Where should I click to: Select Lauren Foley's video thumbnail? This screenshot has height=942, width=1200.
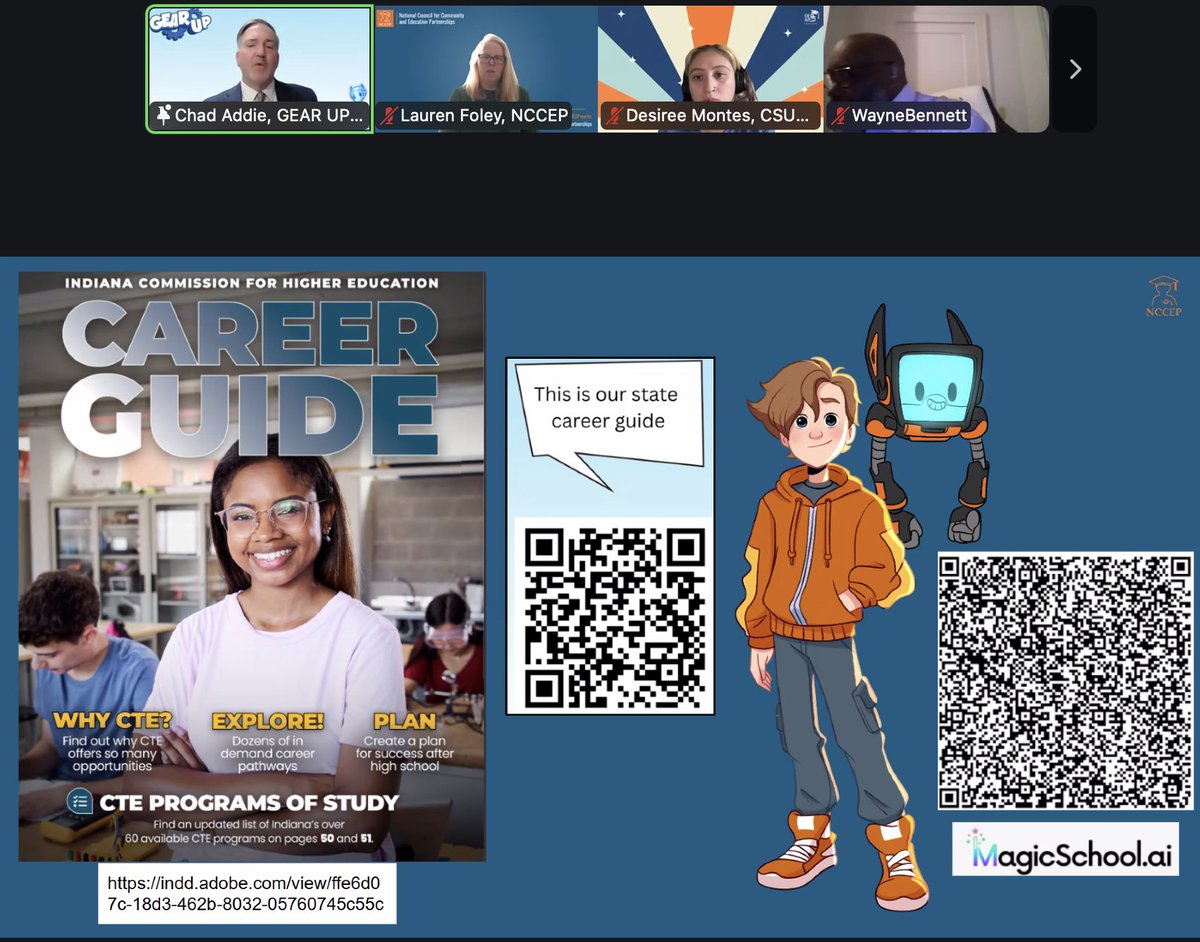tap(486, 69)
